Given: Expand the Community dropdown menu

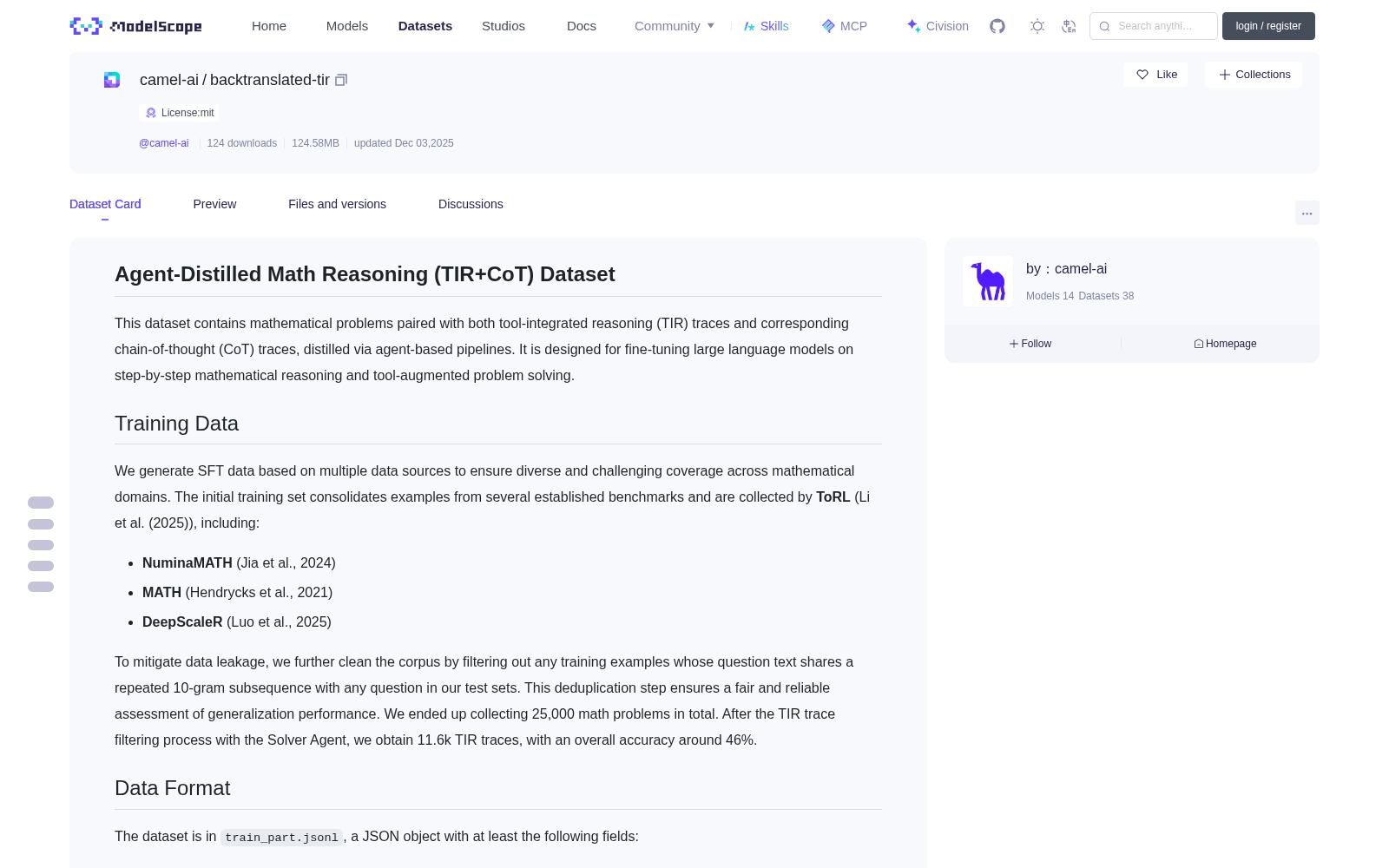Looking at the screenshot, I should (675, 26).
